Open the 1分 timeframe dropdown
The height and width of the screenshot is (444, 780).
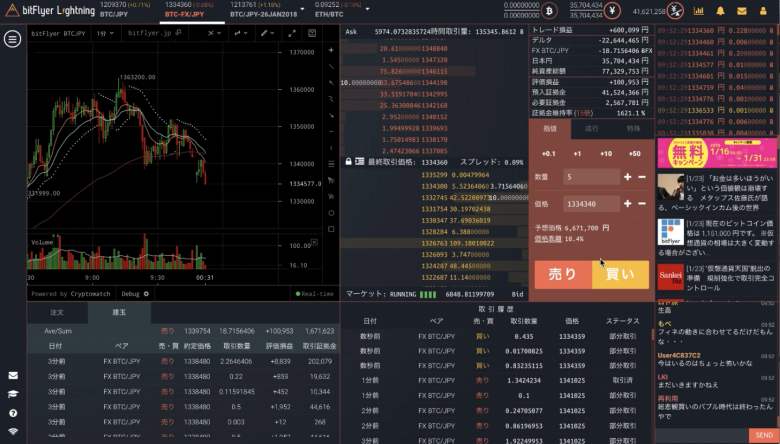coord(105,33)
